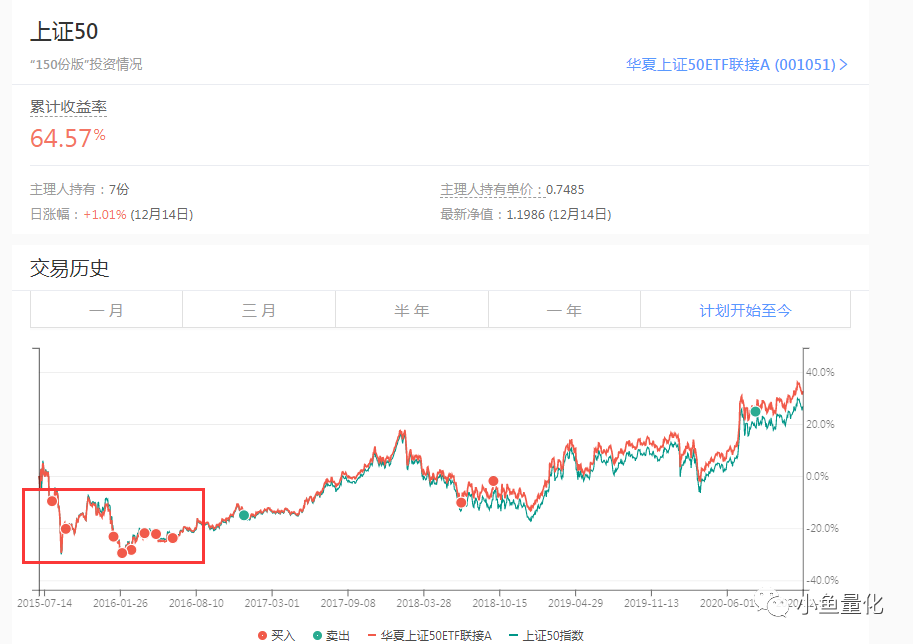Switch to the 一年 time range tab
This screenshot has width=913, height=644.
tap(564, 310)
